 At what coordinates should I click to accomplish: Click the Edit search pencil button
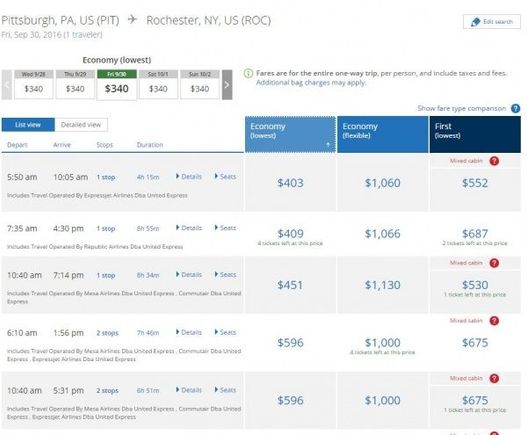(x=491, y=22)
